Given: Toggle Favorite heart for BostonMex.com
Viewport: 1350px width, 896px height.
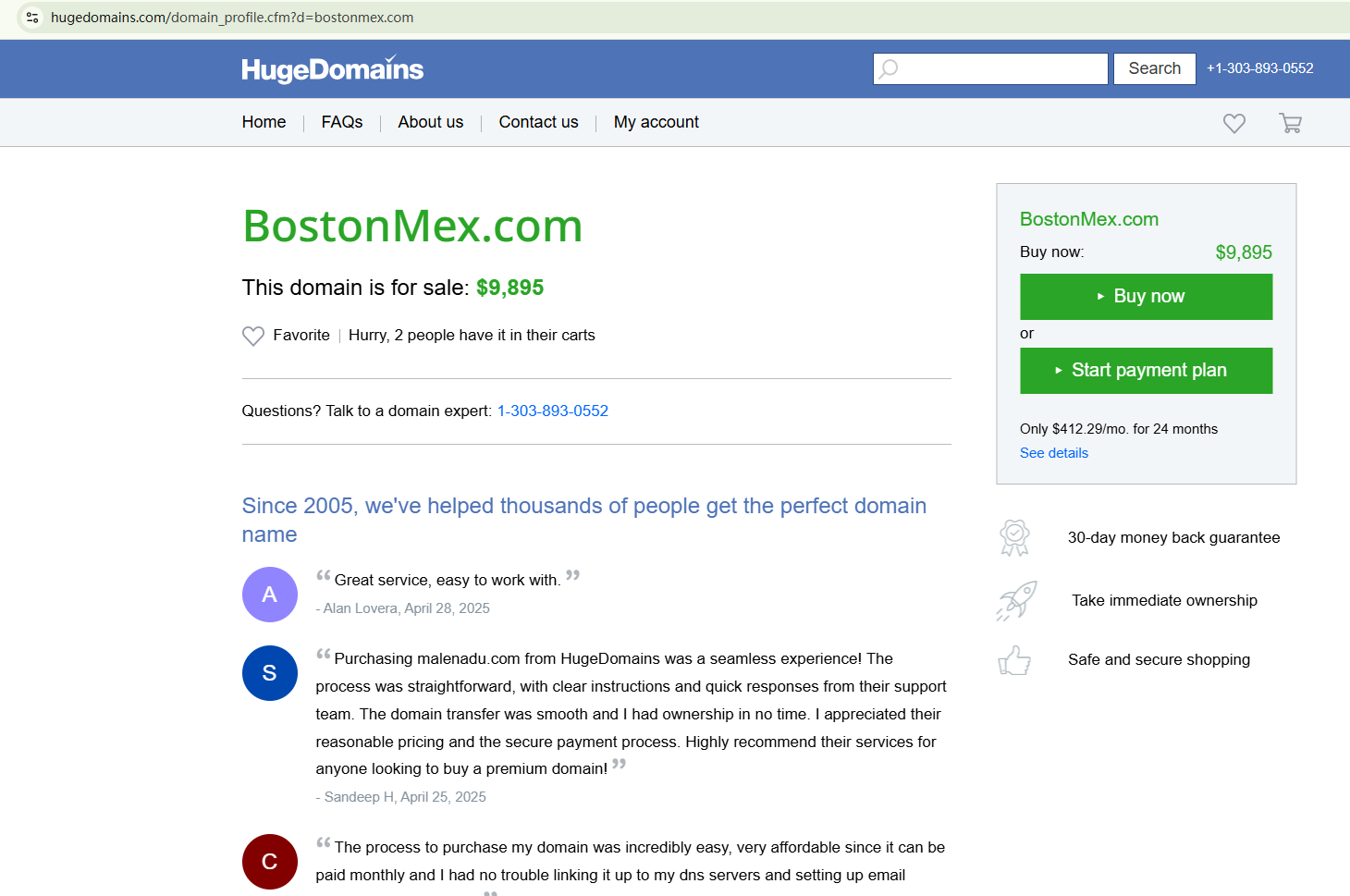Looking at the screenshot, I should tap(253, 336).
